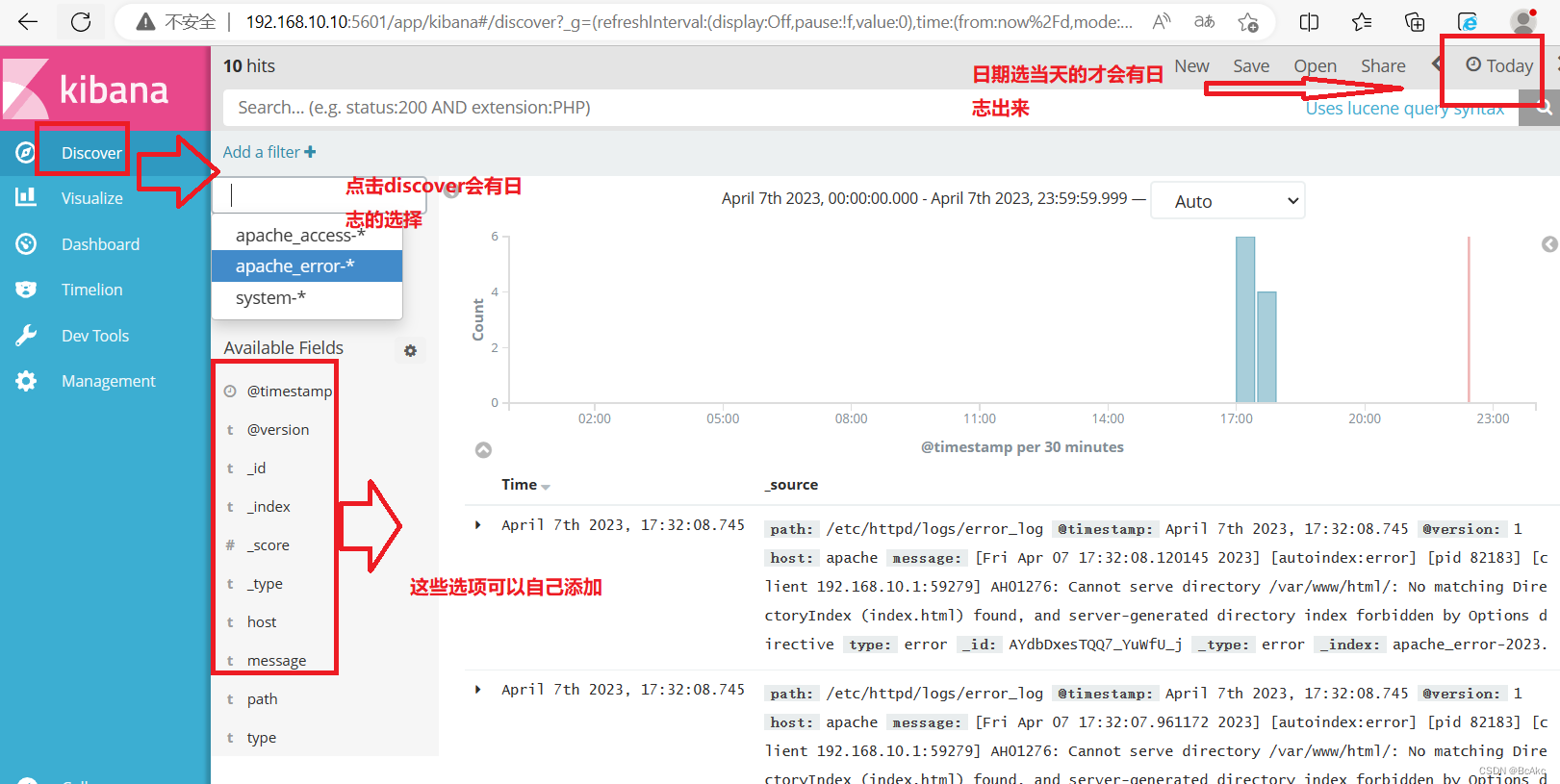Run query with search magnifier button
This screenshot has width=1560, height=784.
1543,109
